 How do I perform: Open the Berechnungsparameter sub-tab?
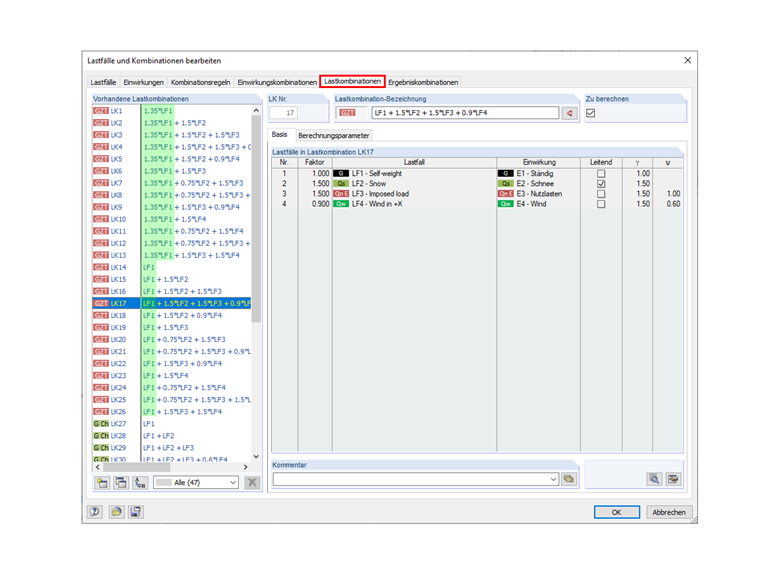(x=333, y=135)
